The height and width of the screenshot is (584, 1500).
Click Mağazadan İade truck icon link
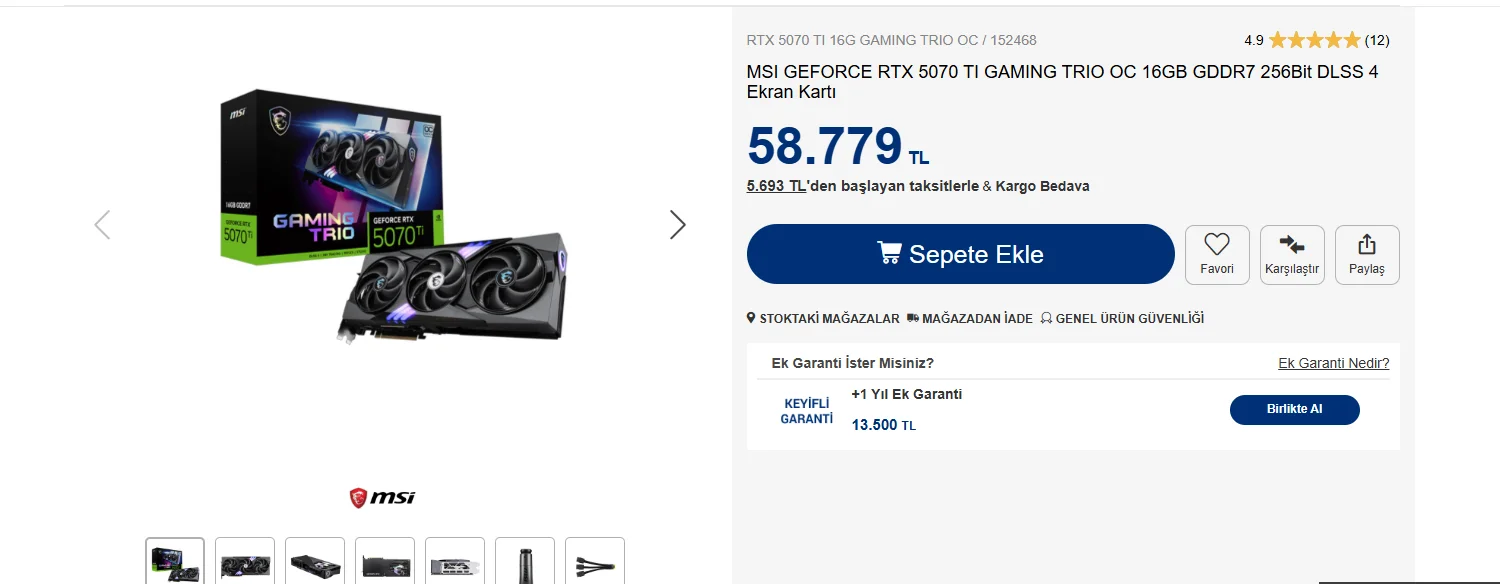tap(969, 319)
